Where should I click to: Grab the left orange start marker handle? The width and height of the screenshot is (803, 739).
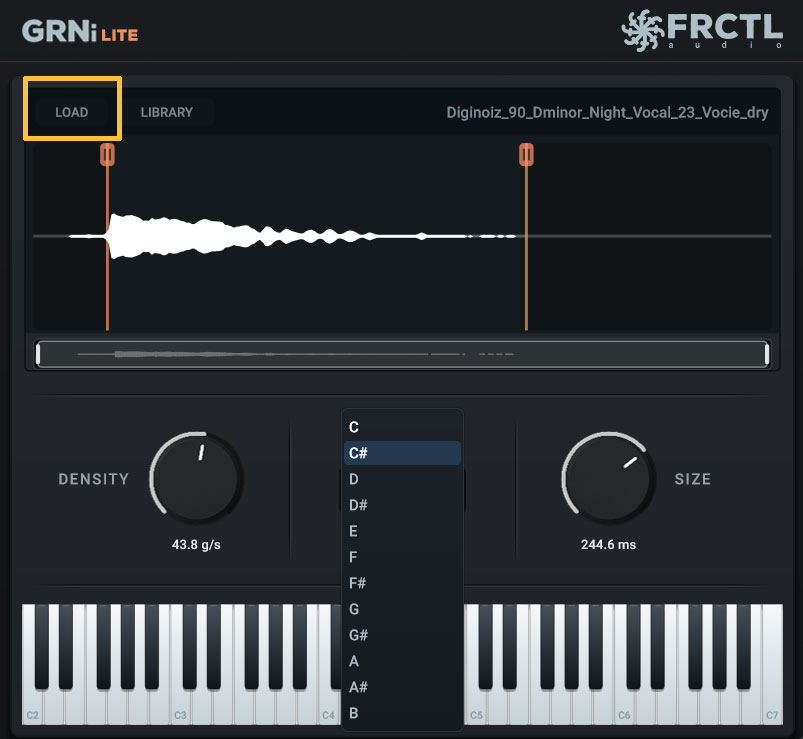(x=108, y=154)
